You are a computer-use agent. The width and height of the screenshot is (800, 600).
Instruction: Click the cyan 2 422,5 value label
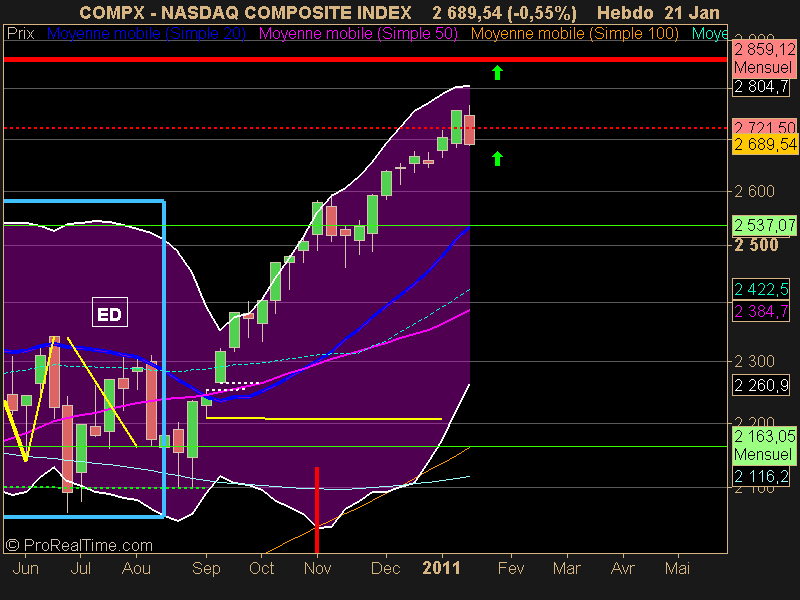[x=761, y=290]
